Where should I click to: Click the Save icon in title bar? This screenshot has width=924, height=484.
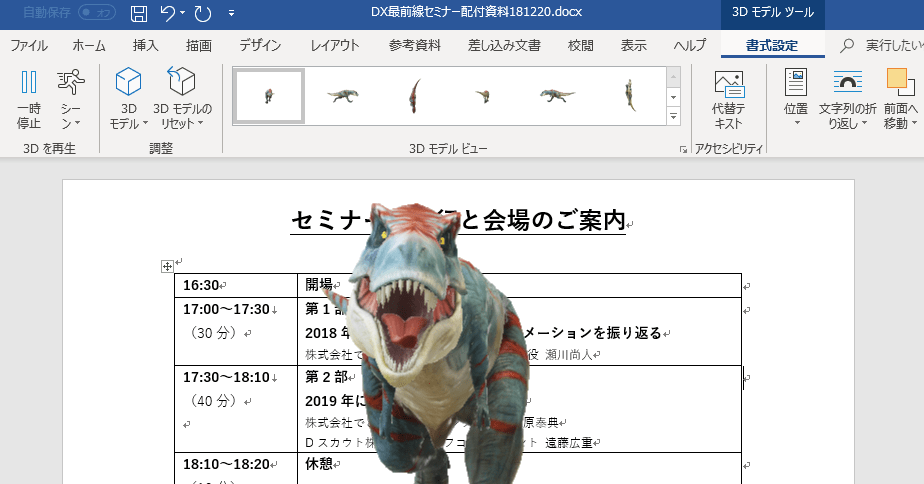tap(138, 14)
